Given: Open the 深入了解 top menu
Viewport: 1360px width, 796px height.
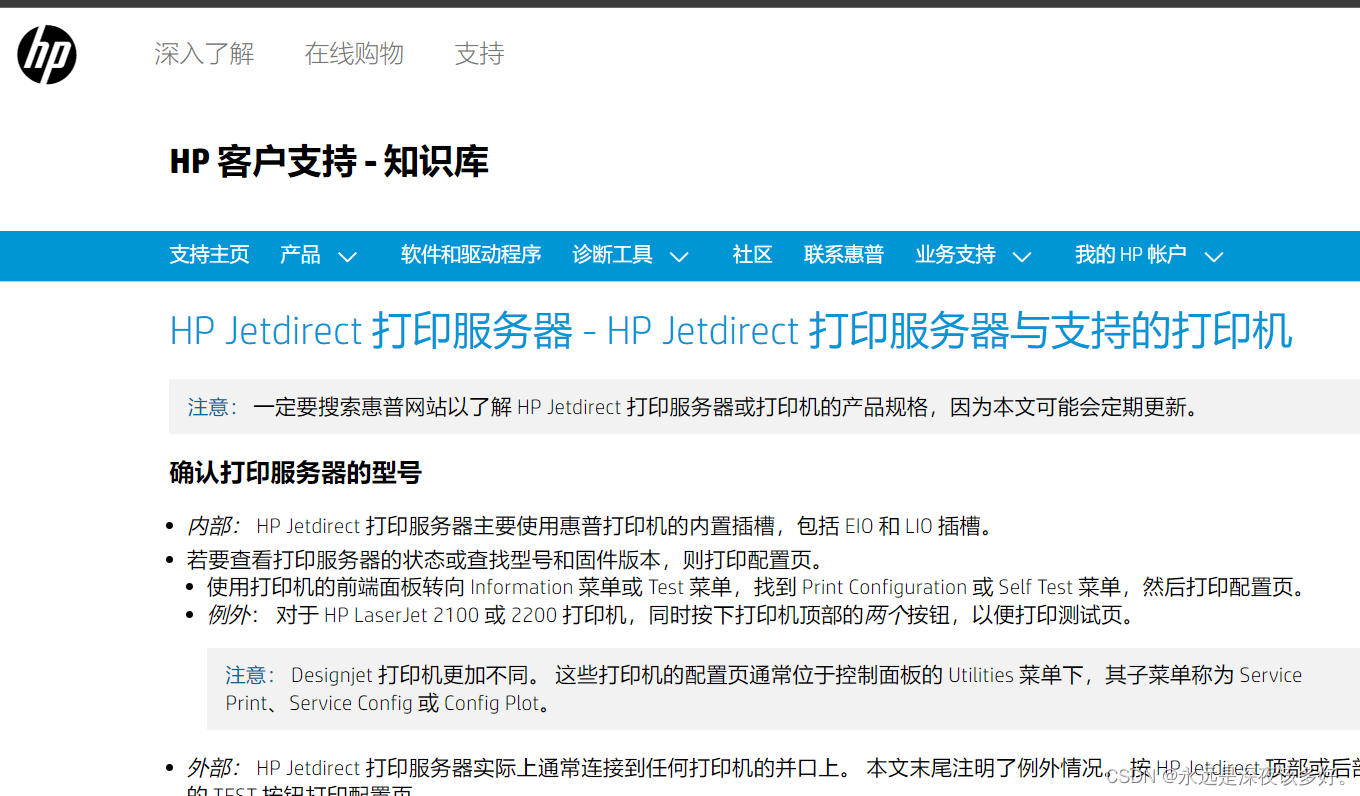Looking at the screenshot, I should click(204, 54).
